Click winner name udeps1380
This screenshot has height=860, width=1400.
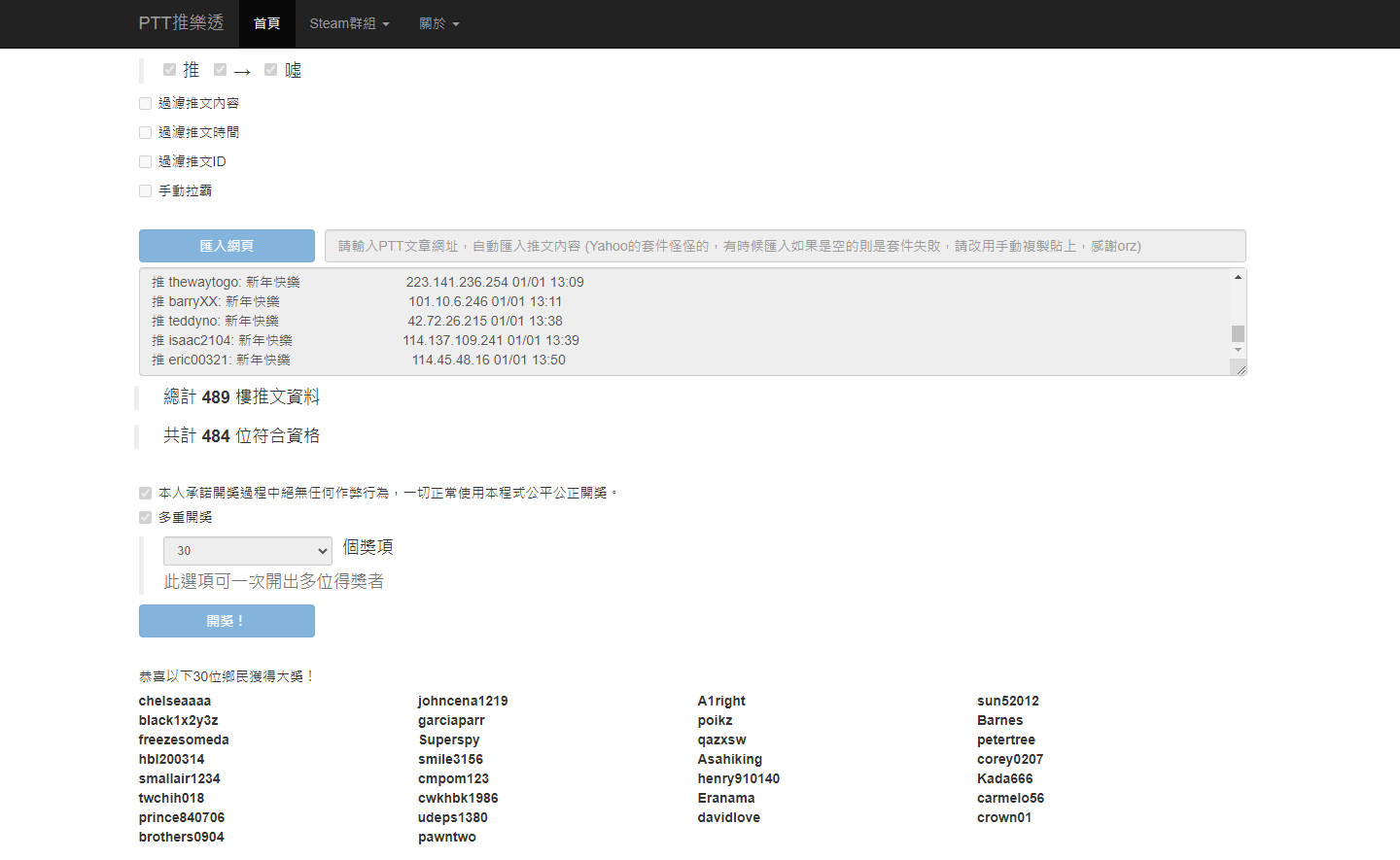[x=453, y=817]
